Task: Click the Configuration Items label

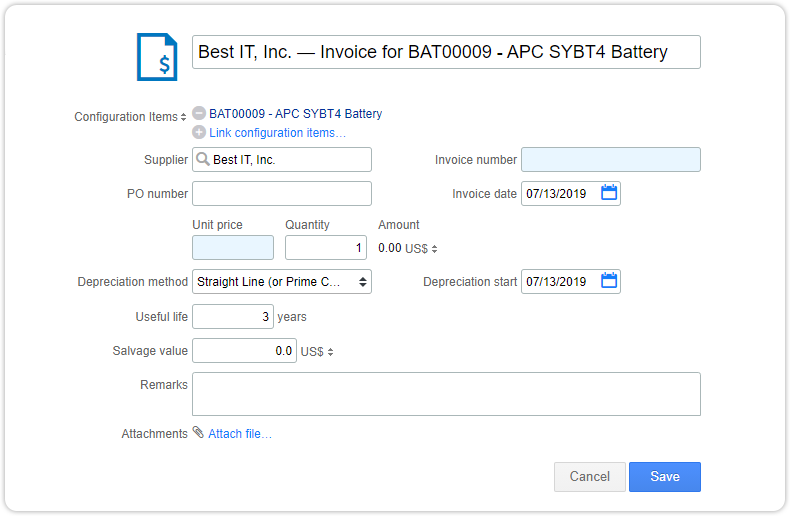Action: click(126, 117)
